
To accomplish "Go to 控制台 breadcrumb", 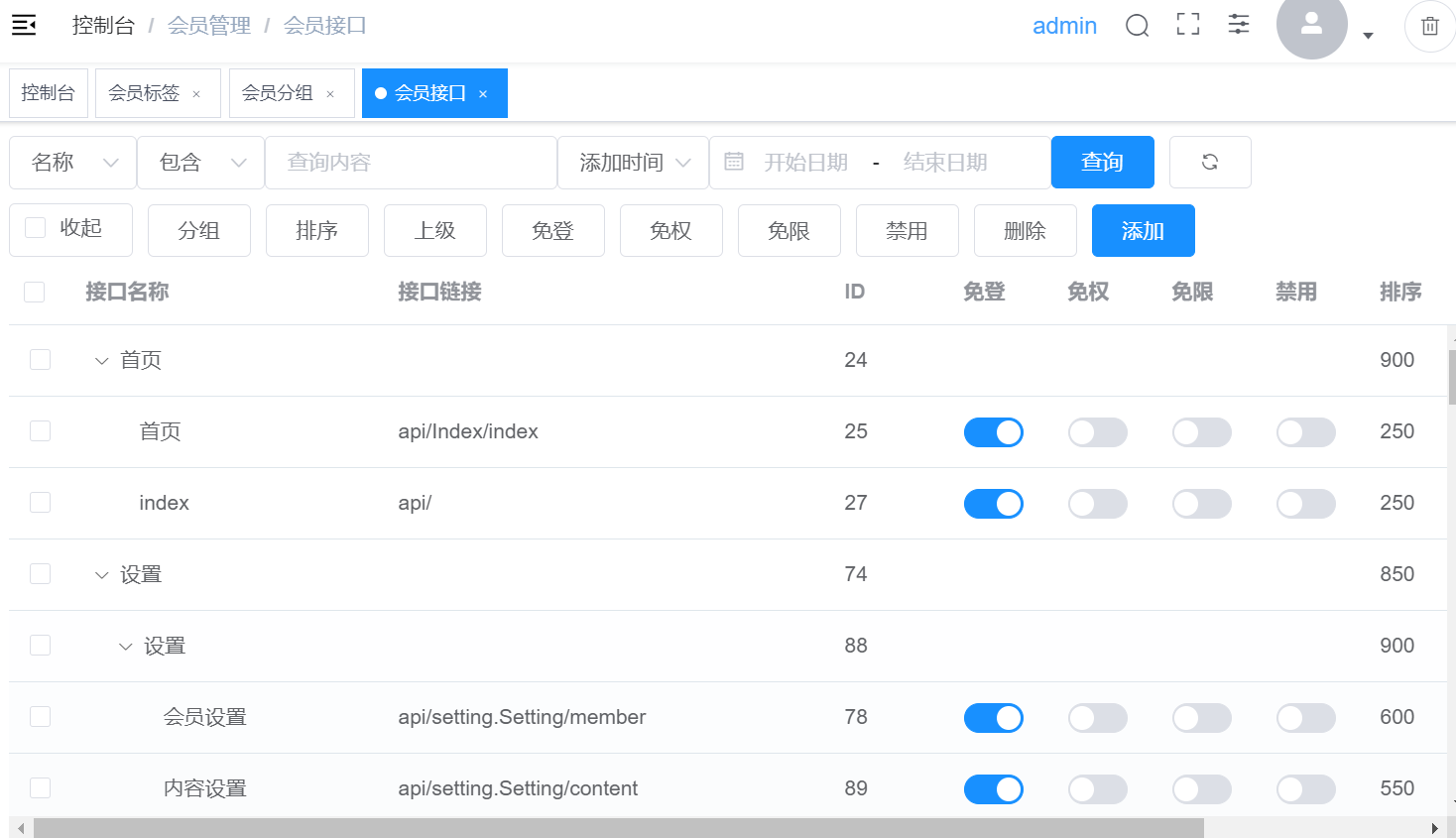I will coord(103,26).
